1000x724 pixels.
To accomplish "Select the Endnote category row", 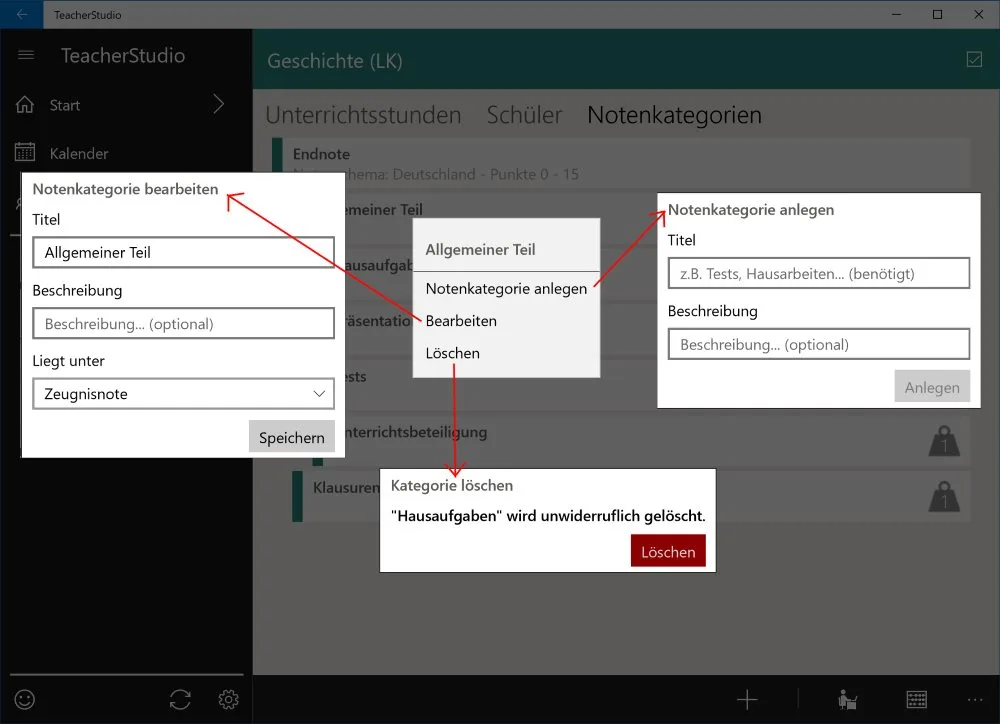I will click(x=621, y=164).
